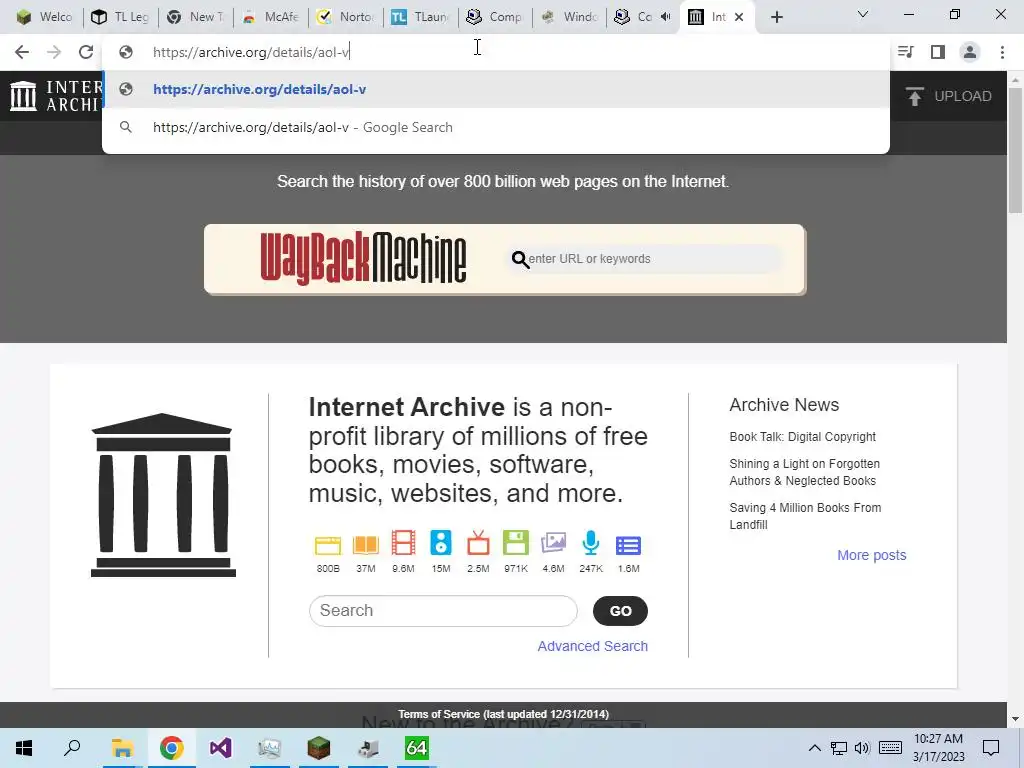Switch to the Norton tab
This screenshot has height=768, width=1024.
345,17
